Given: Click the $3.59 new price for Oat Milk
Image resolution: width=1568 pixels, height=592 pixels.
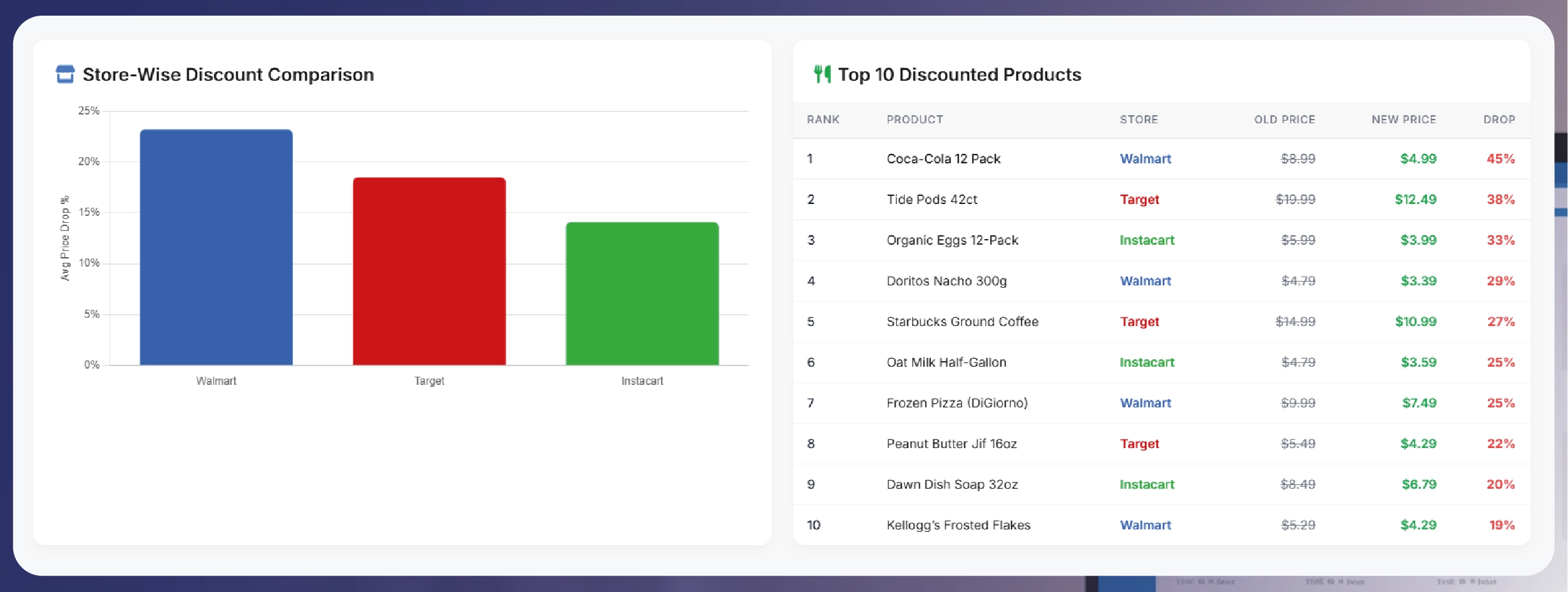Looking at the screenshot, I should (1418, 362).
